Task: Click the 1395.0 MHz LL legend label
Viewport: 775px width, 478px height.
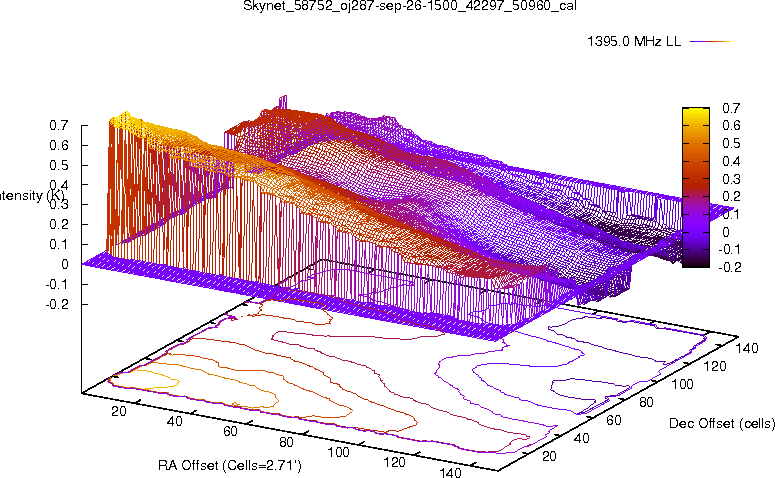Action: click(x=634, y=42)
